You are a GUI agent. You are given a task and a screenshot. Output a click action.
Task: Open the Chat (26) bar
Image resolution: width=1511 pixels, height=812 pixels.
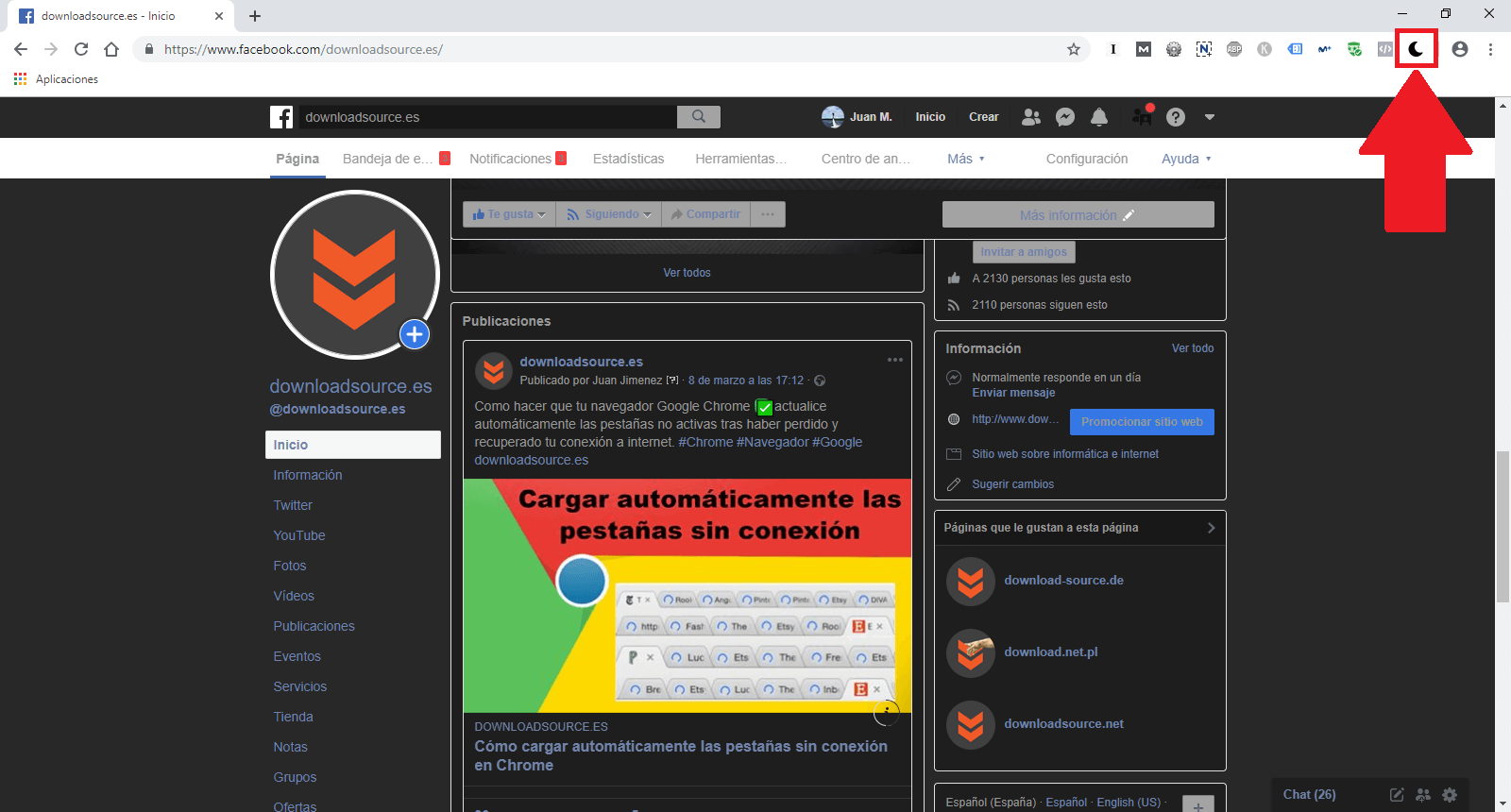tap(1310, 795)
